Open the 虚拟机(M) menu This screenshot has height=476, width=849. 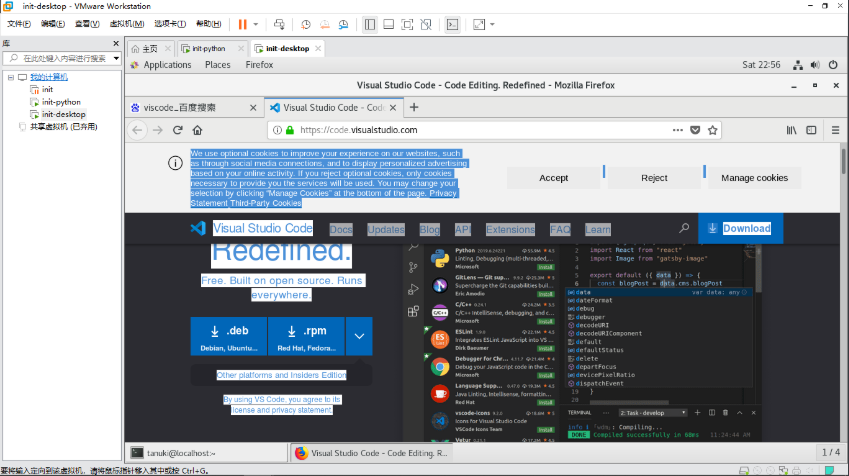click(x=127, y=24)
